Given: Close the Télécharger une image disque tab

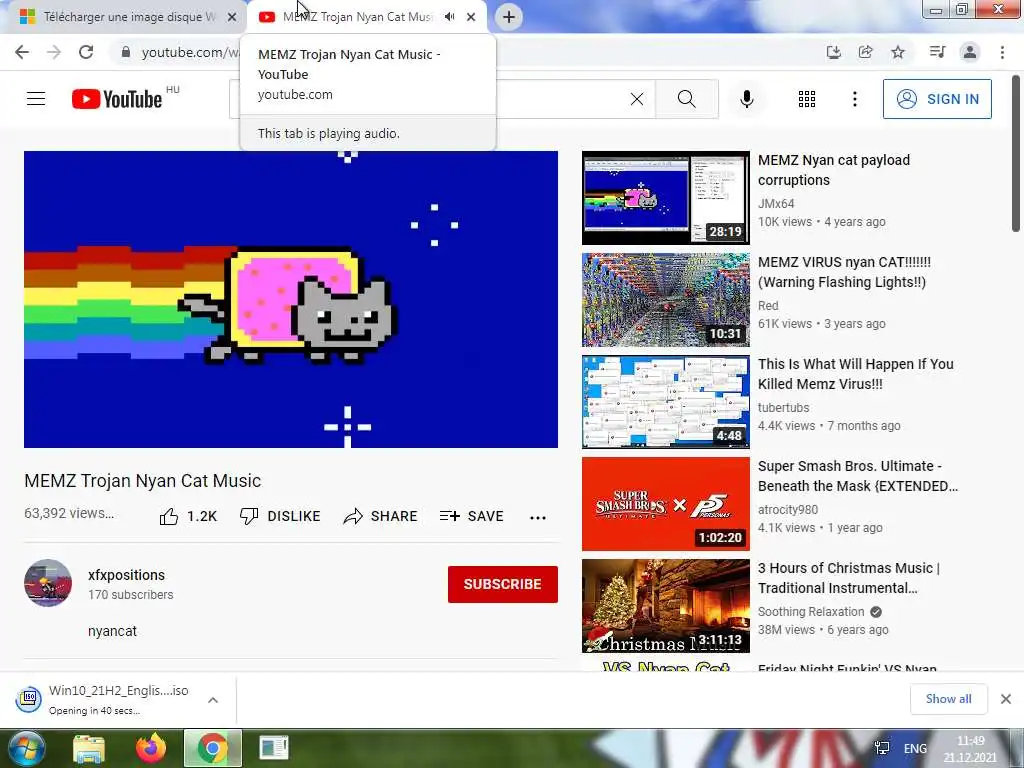Looking at the screenshot, I should 232,17.
